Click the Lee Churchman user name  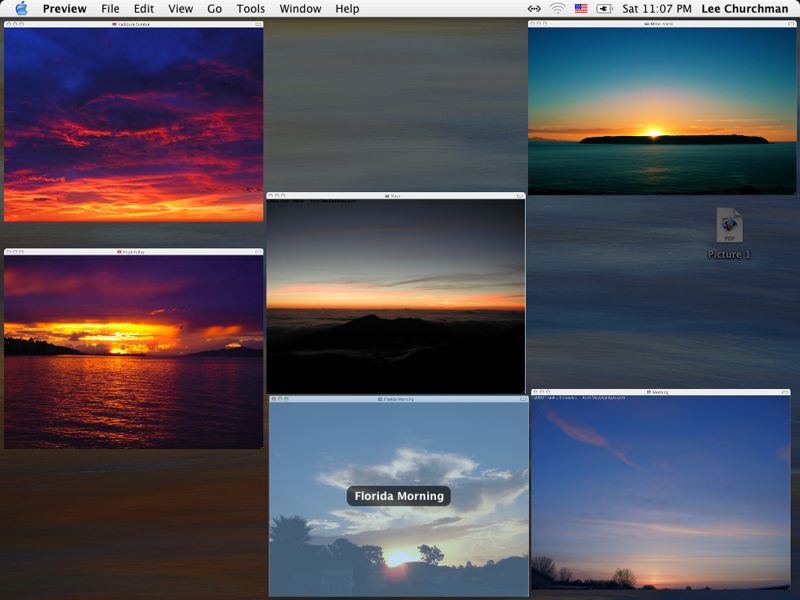(x=744, y=9)
